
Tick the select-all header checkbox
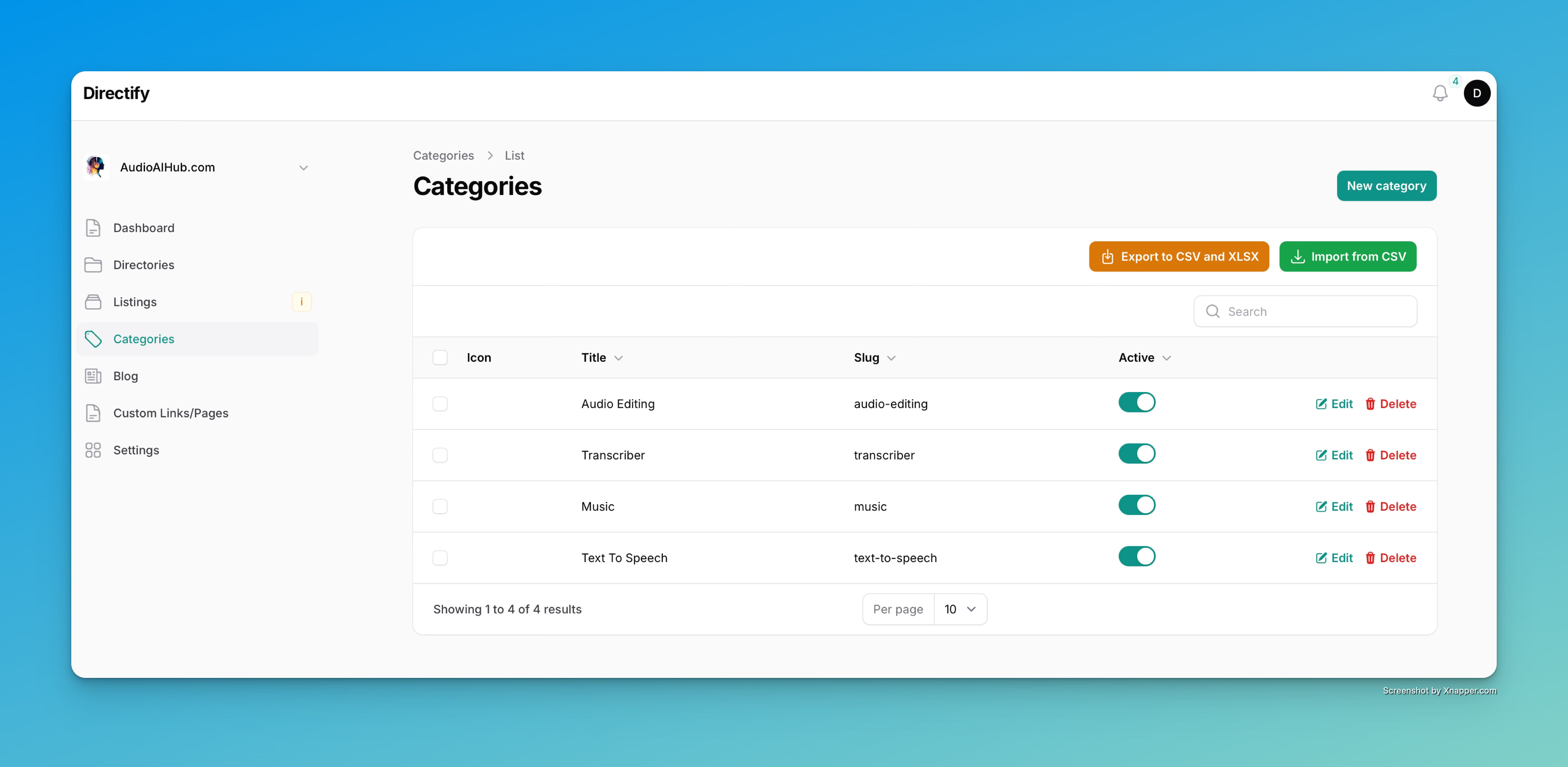[440, 357]
